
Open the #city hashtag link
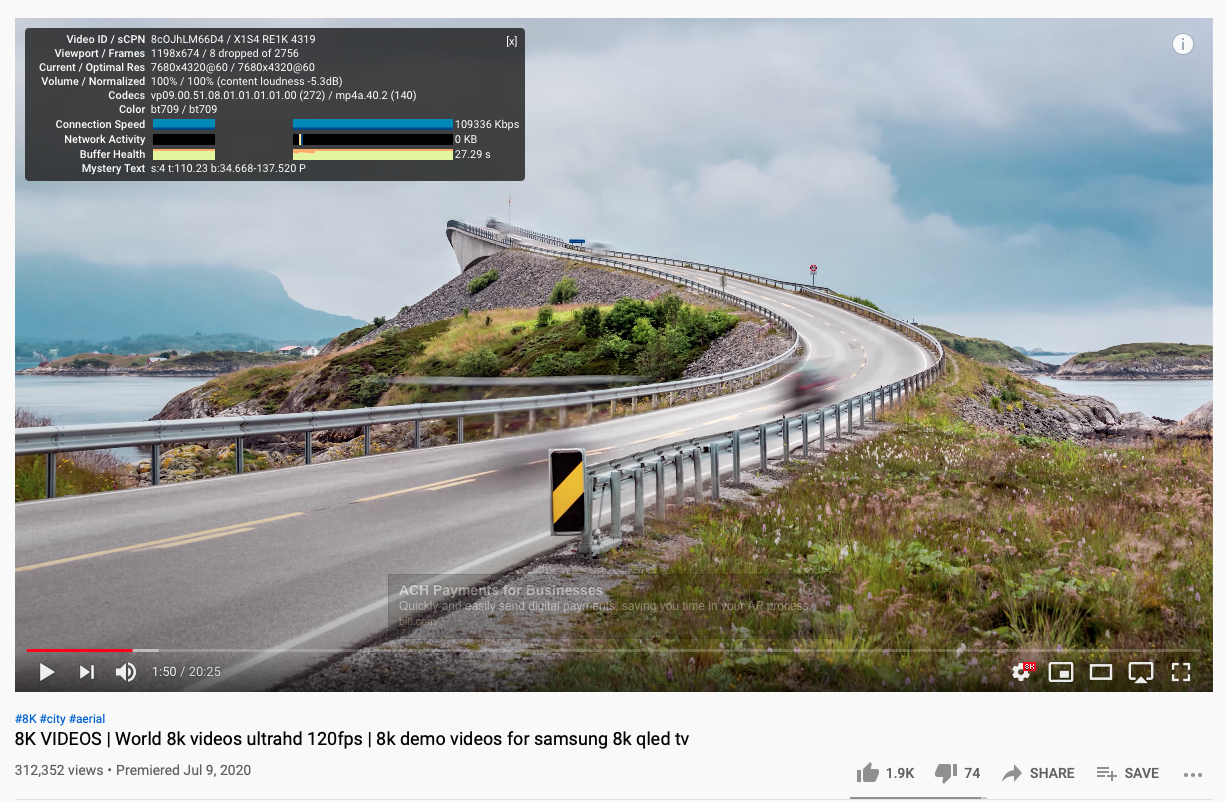tap(53, 719)
